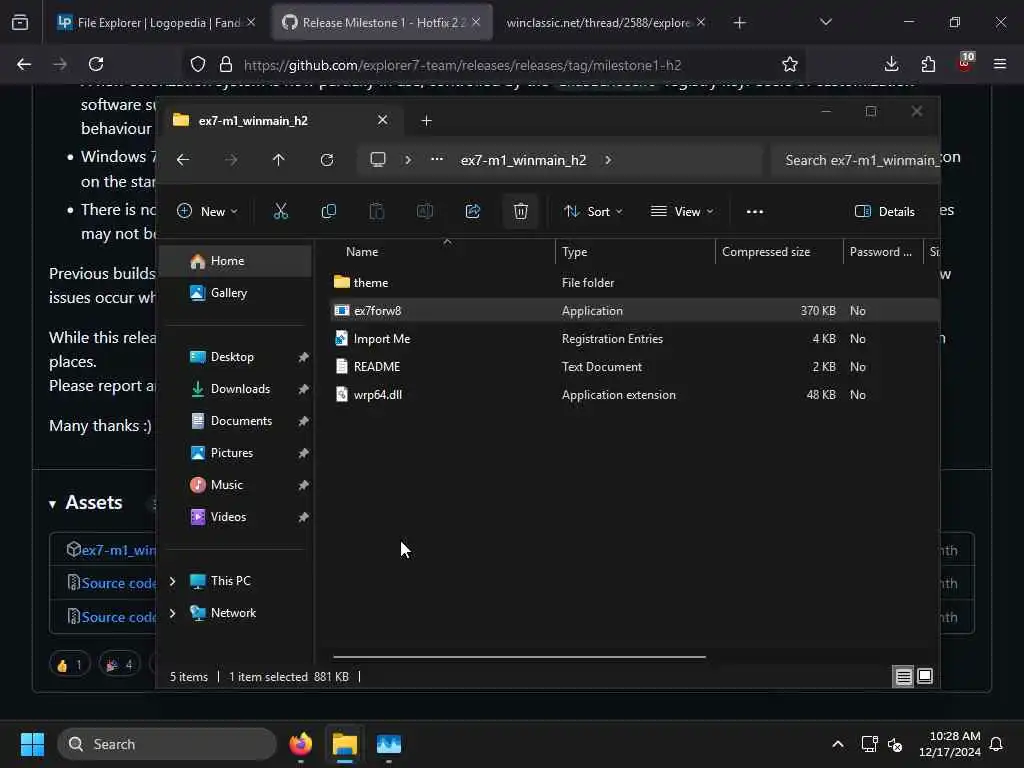Screen dimensions: 1024x768
Task: Sort by the Compressed size column header
Action: pyautogui.click(x=779, y=251)
